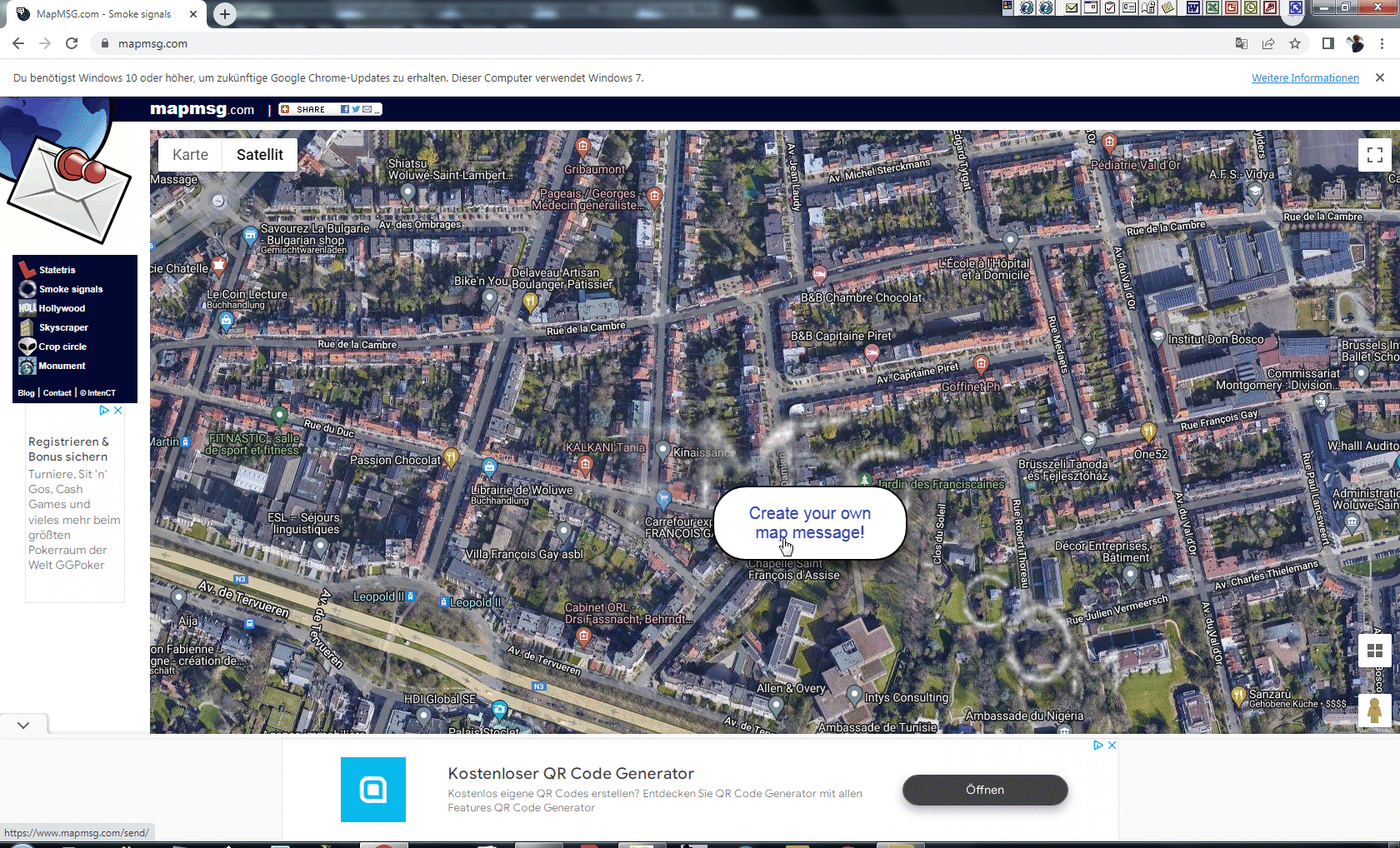Expand the bottom-left collapse chevron

[23, 725]
